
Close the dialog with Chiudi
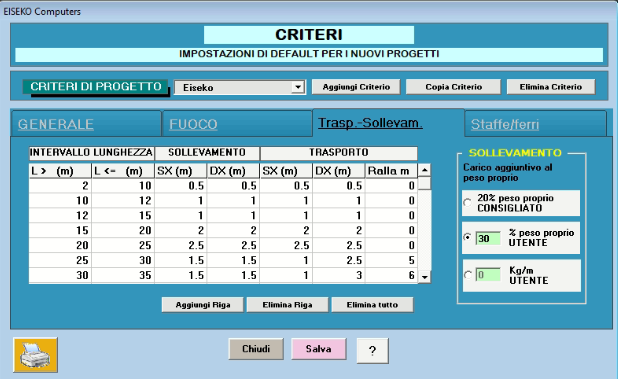click(256, 349)
